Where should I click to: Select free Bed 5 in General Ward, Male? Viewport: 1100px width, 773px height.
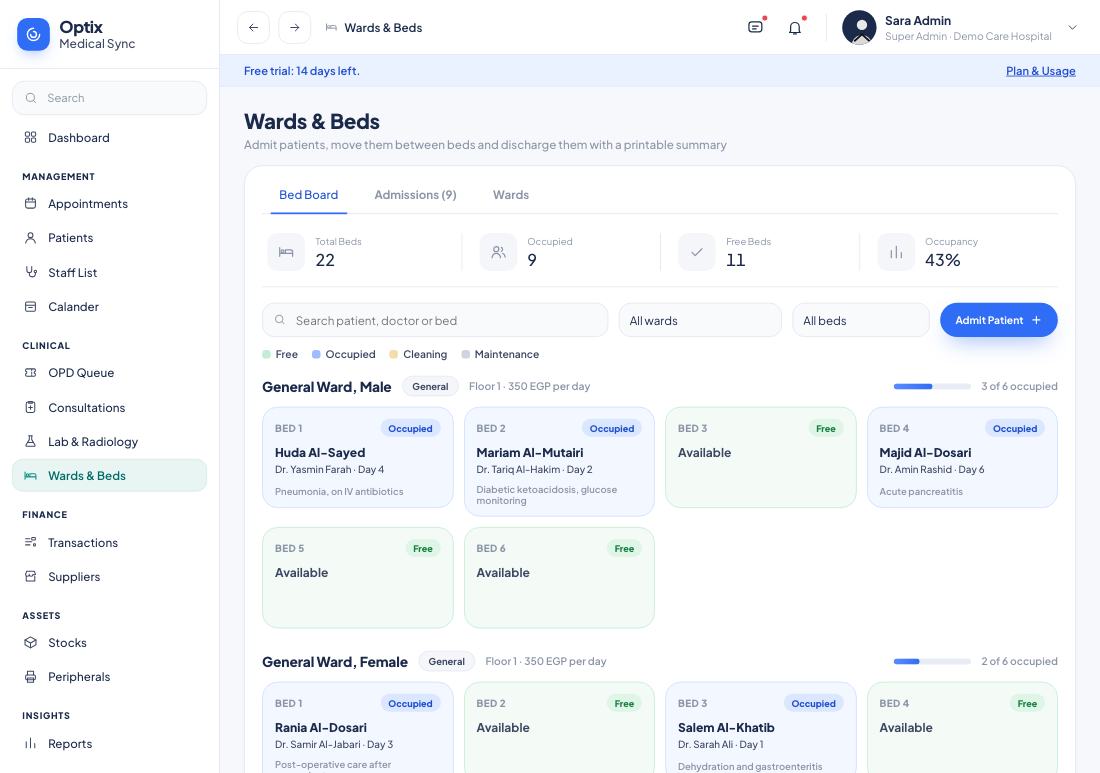pos(358,577)
